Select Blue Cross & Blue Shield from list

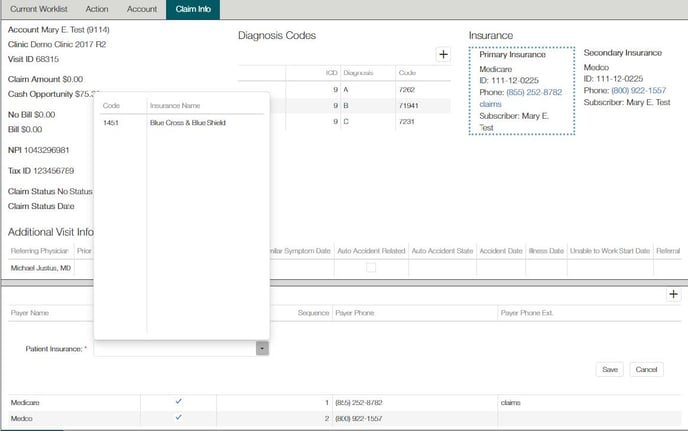pos(187,123)
